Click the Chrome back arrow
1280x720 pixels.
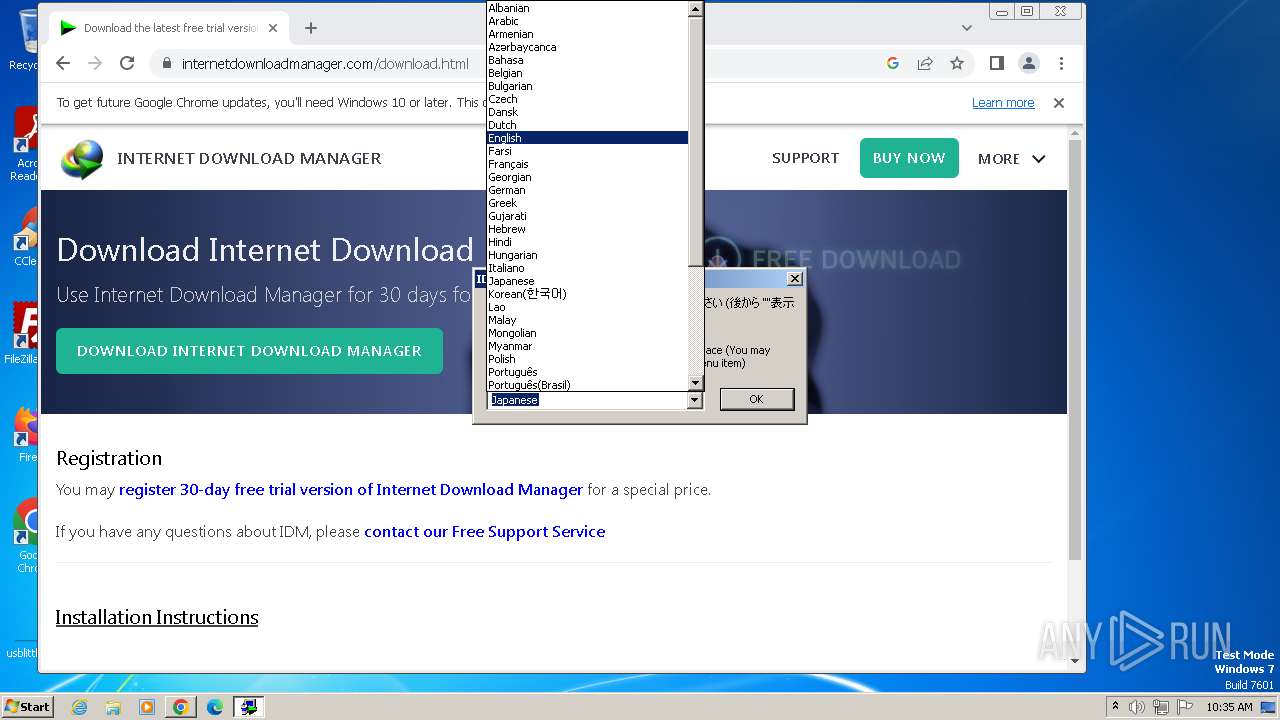click(x=63, y=63)
